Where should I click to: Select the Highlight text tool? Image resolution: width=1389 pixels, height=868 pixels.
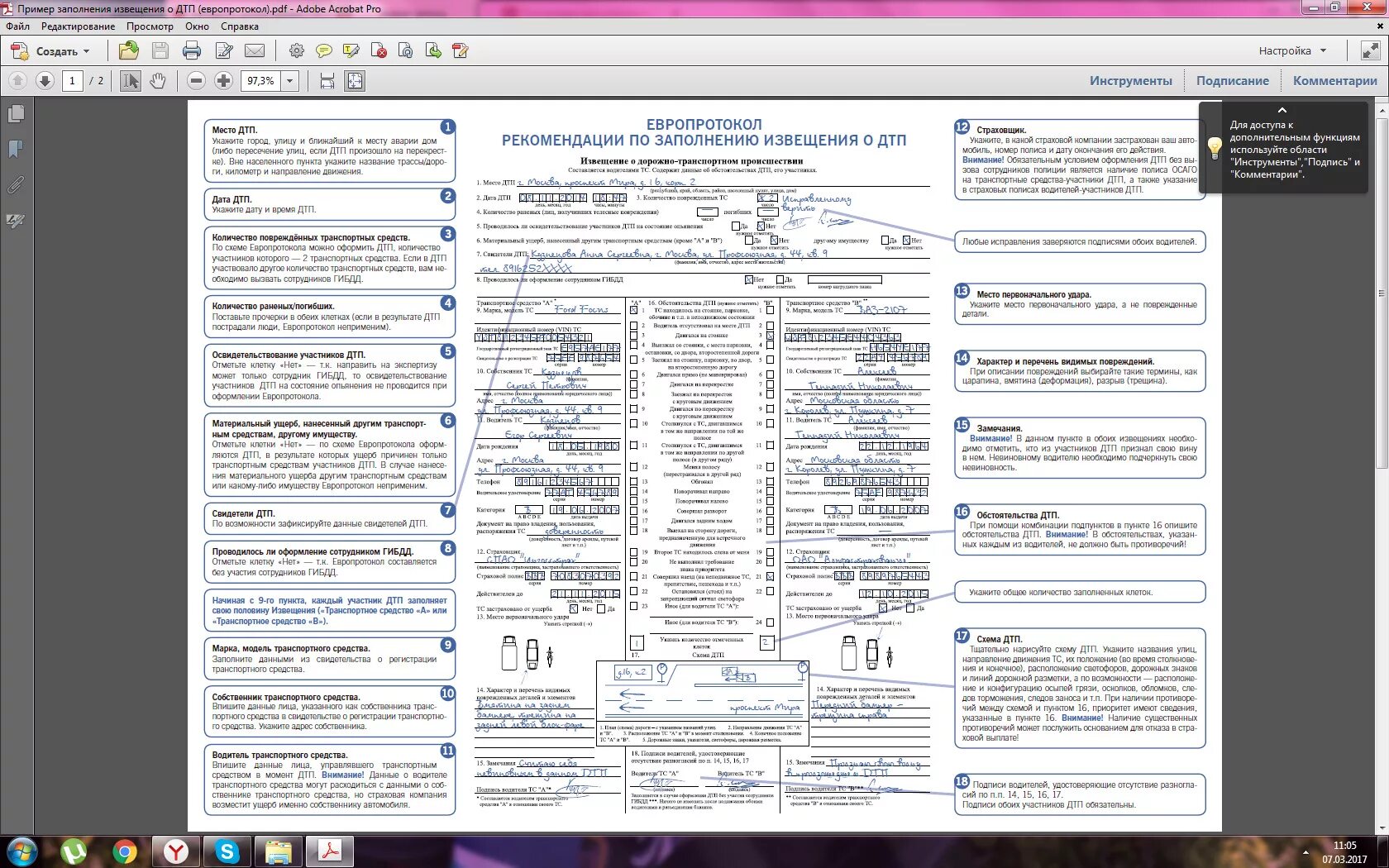pos(351,51)
